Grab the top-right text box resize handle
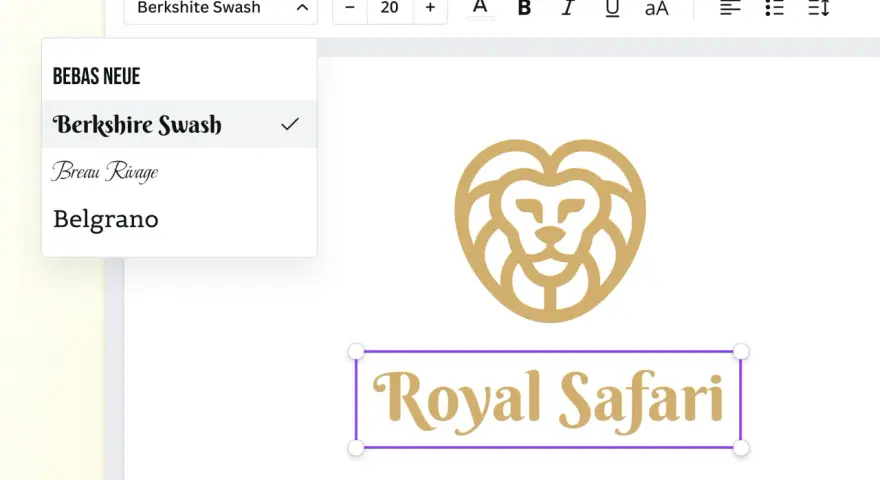 (x=741, y=352)
